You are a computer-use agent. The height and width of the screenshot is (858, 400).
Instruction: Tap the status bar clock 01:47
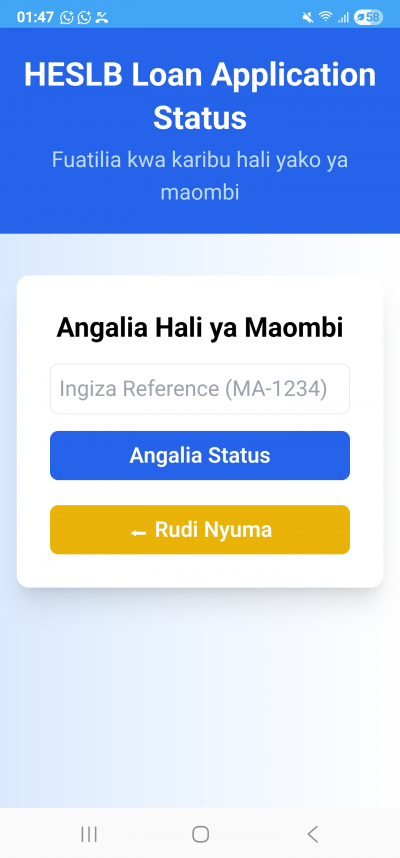coord(35,18)
